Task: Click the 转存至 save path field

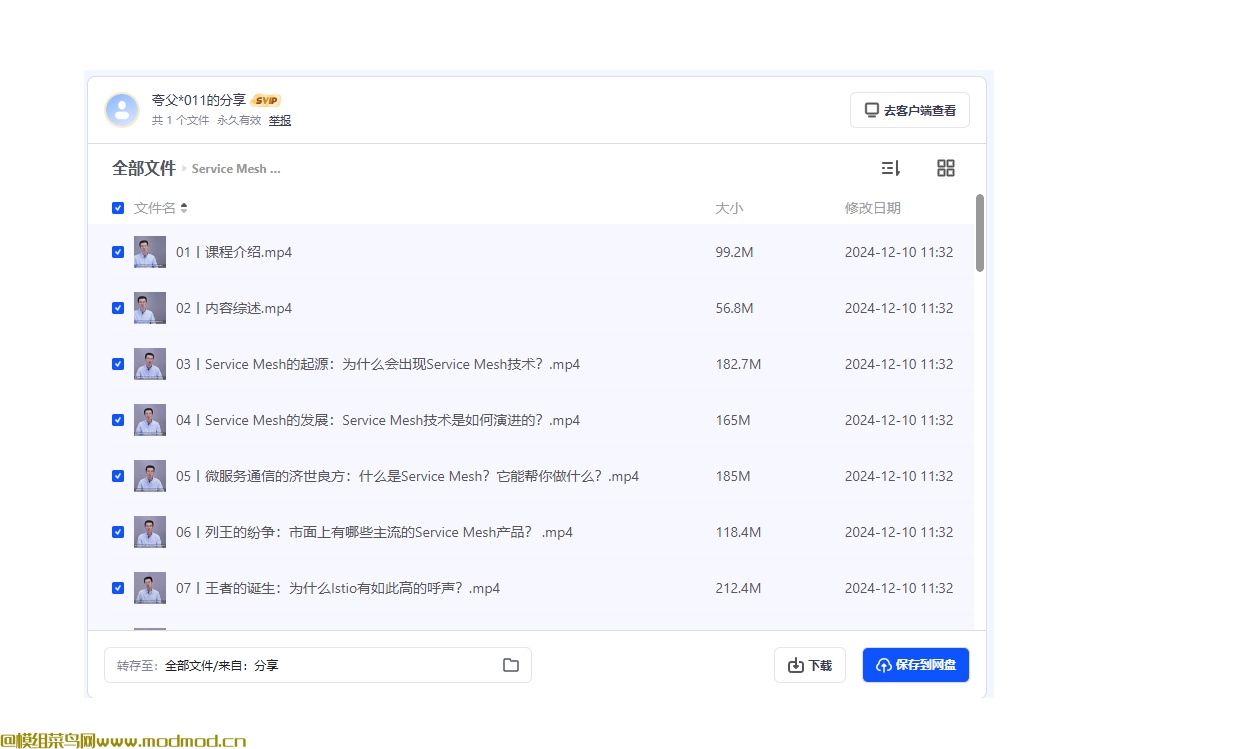Action: (x=318, y=665)
